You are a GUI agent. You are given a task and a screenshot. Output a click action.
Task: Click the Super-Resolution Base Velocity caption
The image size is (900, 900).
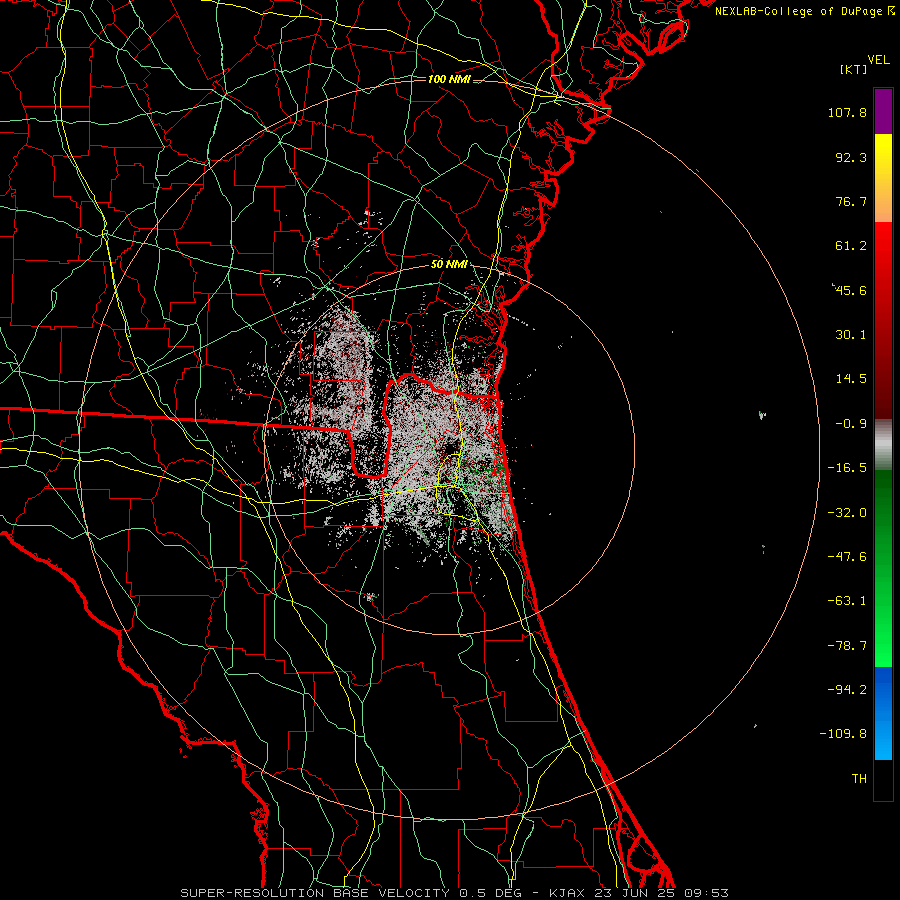click(x=455, y=893)
